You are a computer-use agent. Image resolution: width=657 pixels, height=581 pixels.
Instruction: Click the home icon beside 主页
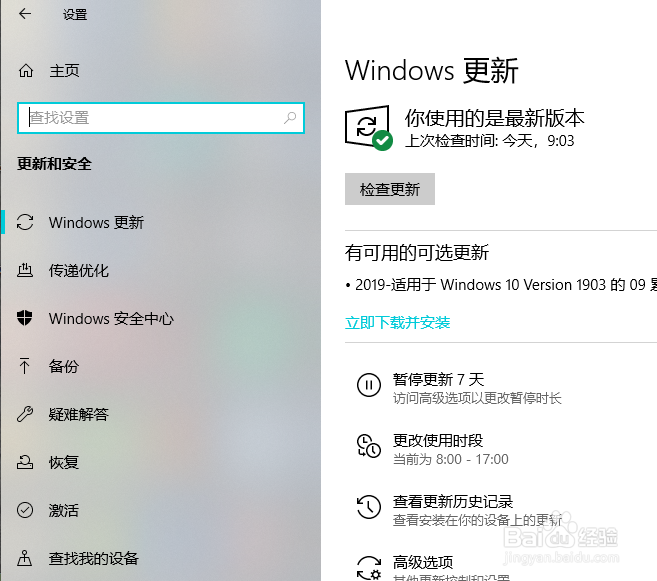click(26, 71)
